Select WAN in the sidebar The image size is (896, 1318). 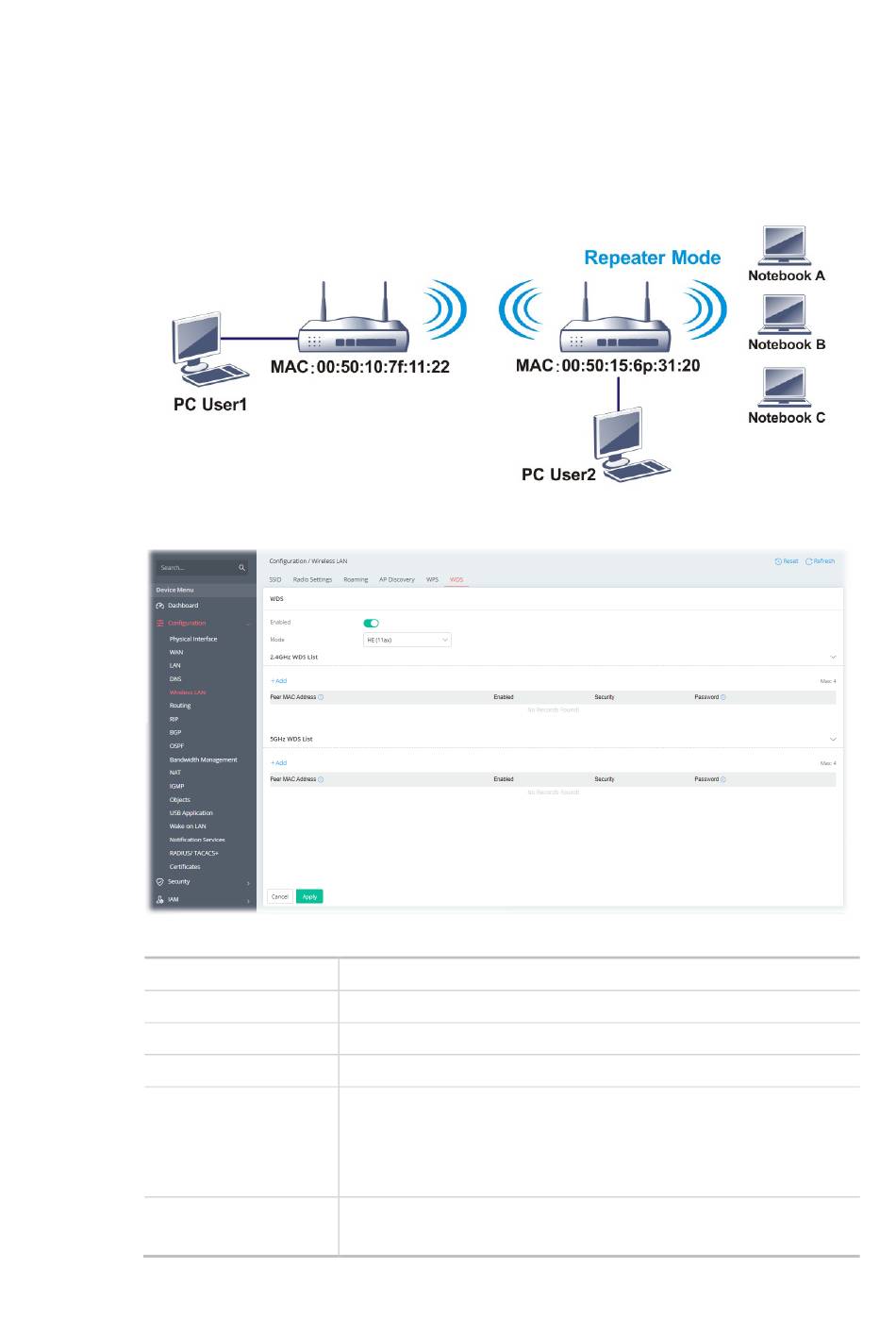176,653
